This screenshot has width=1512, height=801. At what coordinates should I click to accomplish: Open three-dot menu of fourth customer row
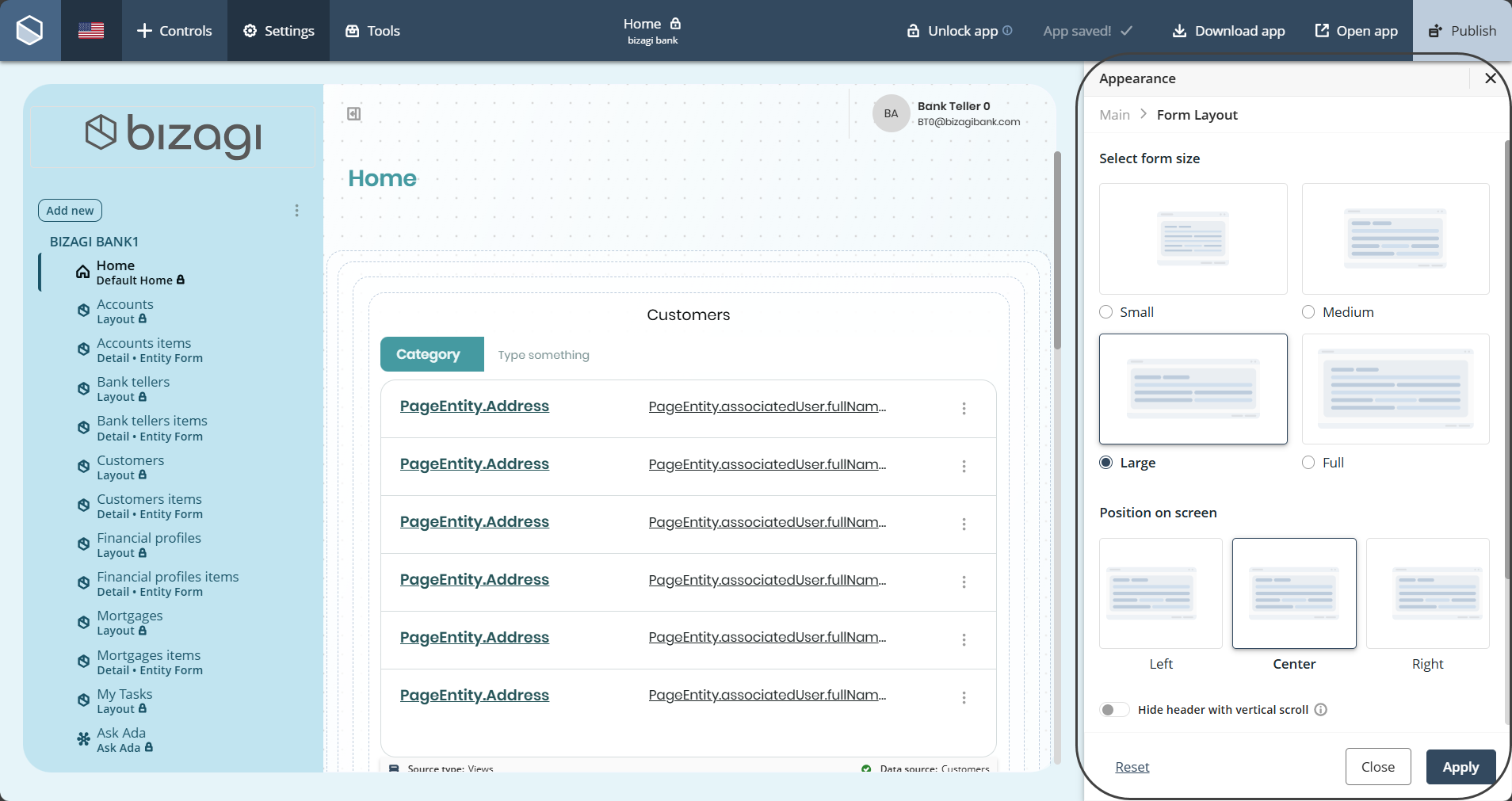point(964,582)
